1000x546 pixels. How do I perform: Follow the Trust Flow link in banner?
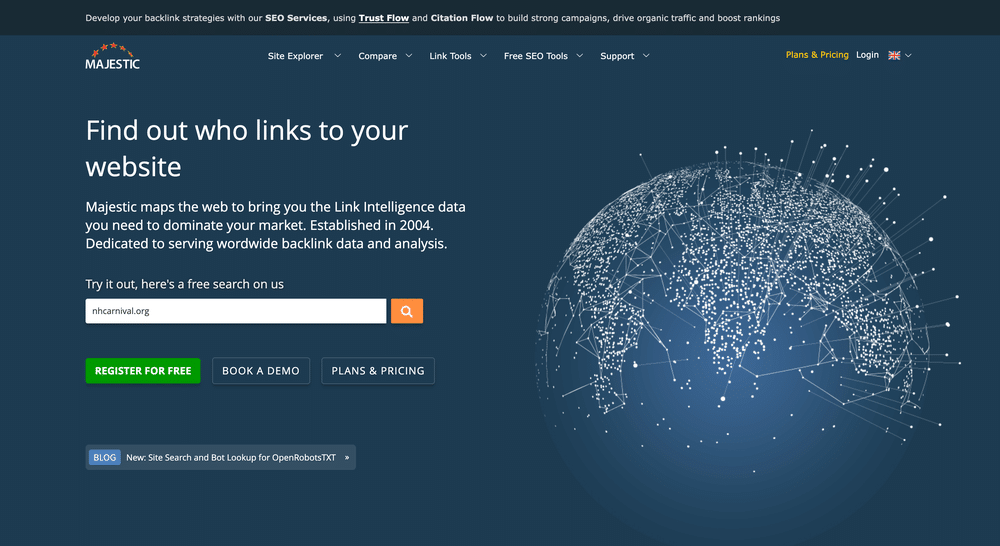click(x=384, y=18)
